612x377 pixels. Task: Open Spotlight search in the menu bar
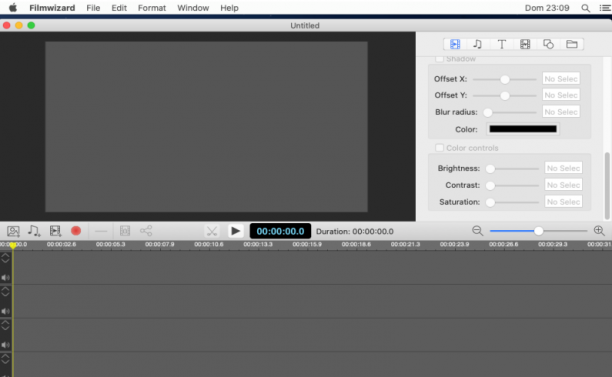pyautogui.click(x=585, y=8)
